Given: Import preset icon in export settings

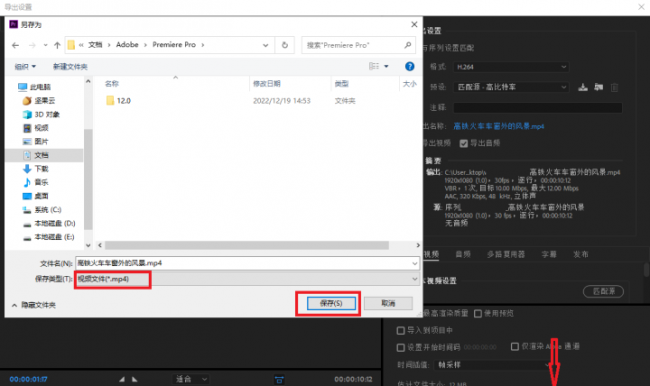Looking at the screenshot, I should point(599,87).
